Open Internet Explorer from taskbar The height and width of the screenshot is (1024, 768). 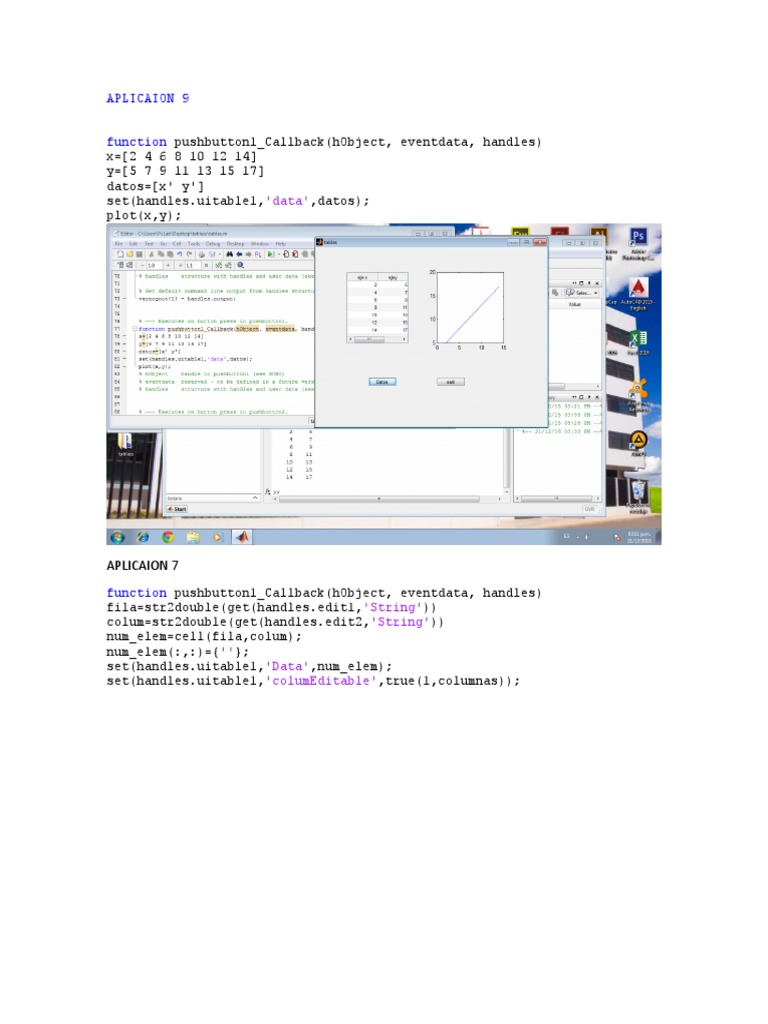(143, 537)
